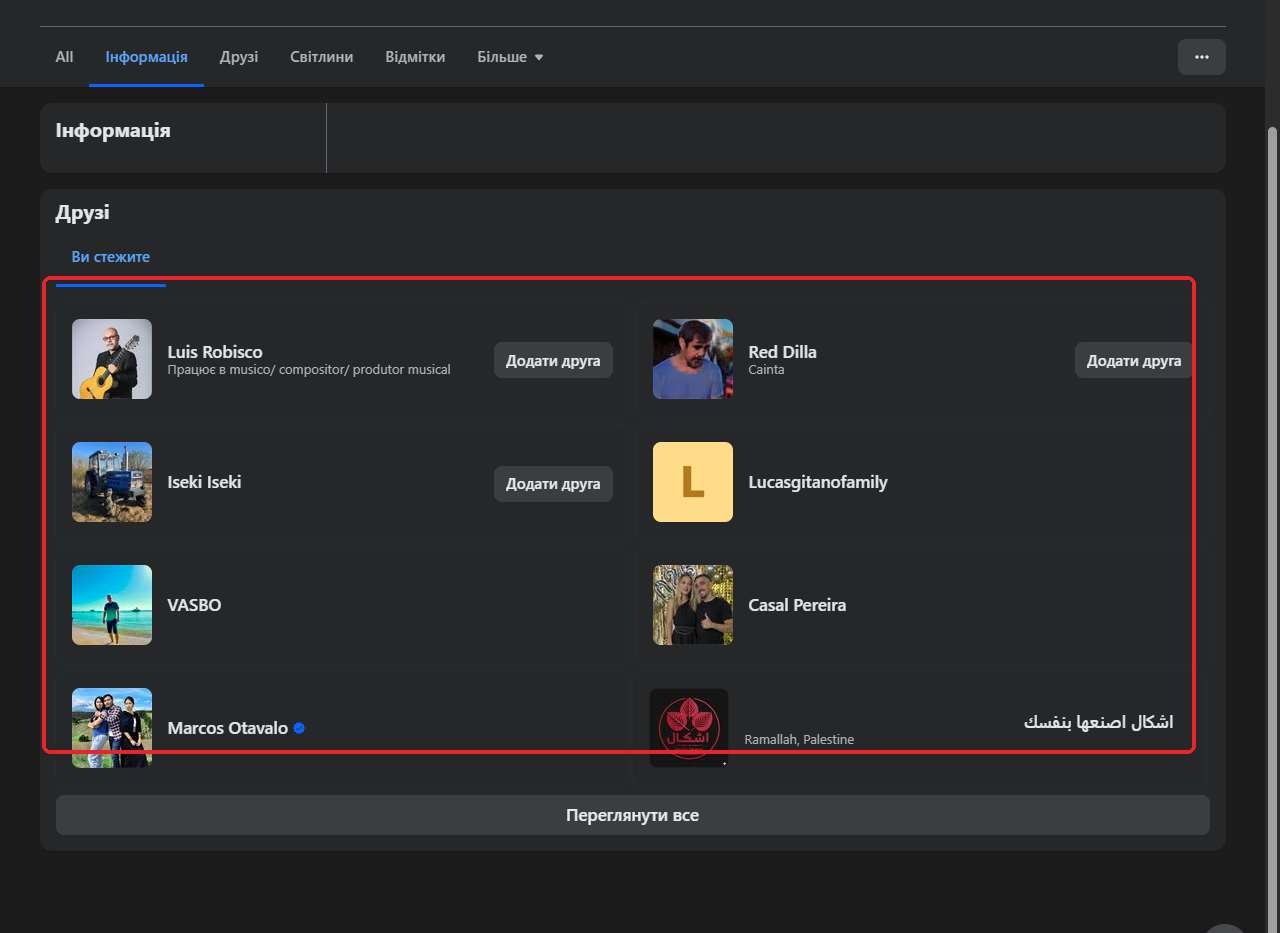Open VASBO's beach profile photo
1280x933 pixels.
point(112,605)
